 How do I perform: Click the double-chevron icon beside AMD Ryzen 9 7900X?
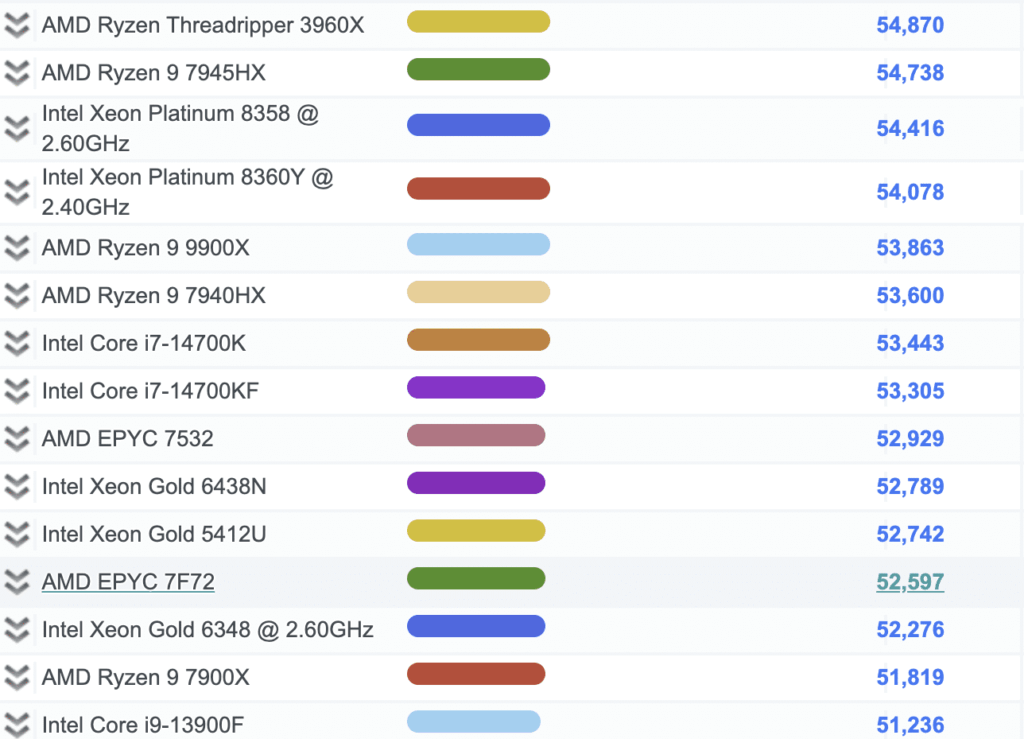[x=17, y=677]
